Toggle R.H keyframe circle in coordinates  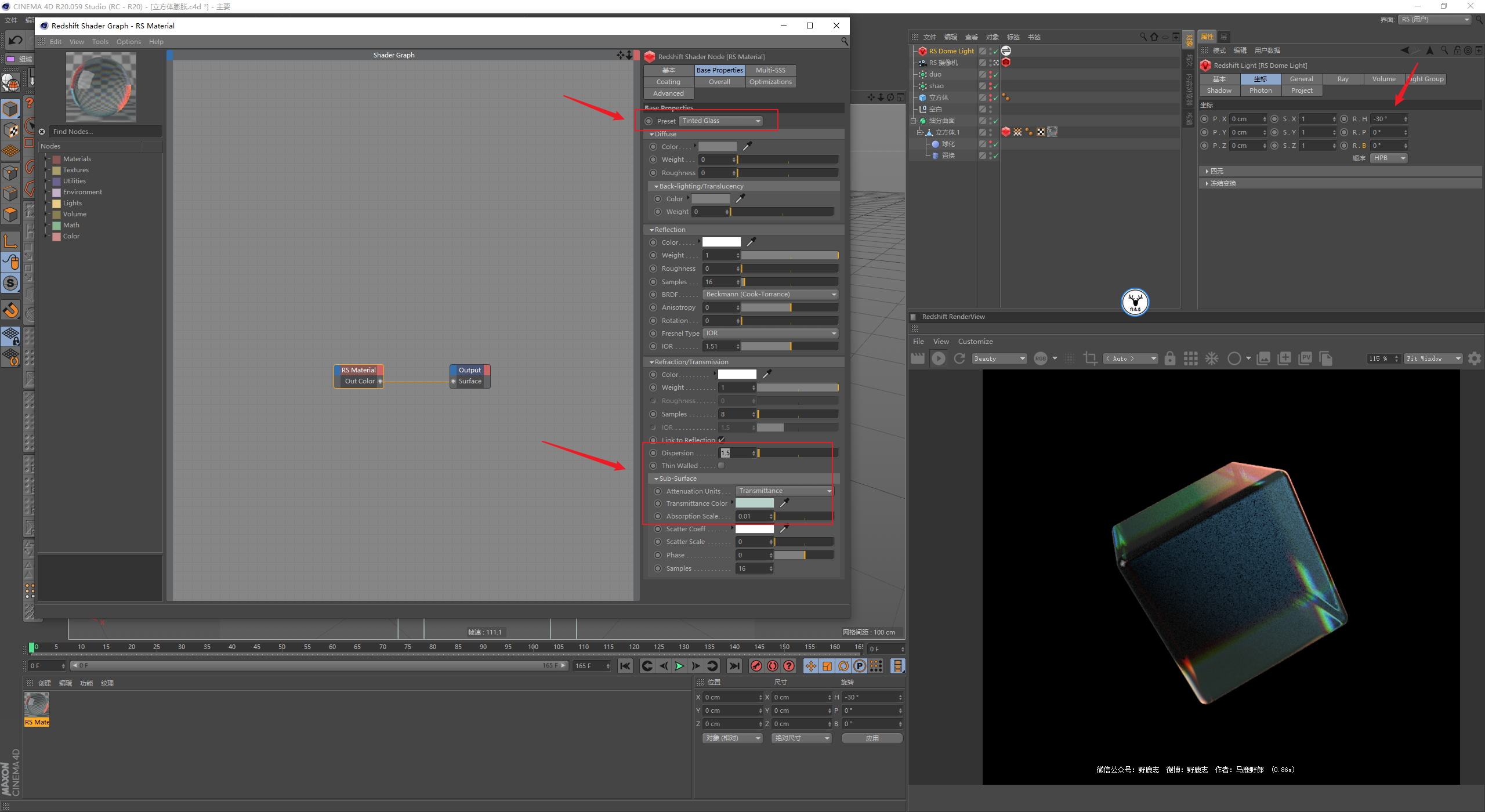pyautogui.click(x=1344, y=119)
